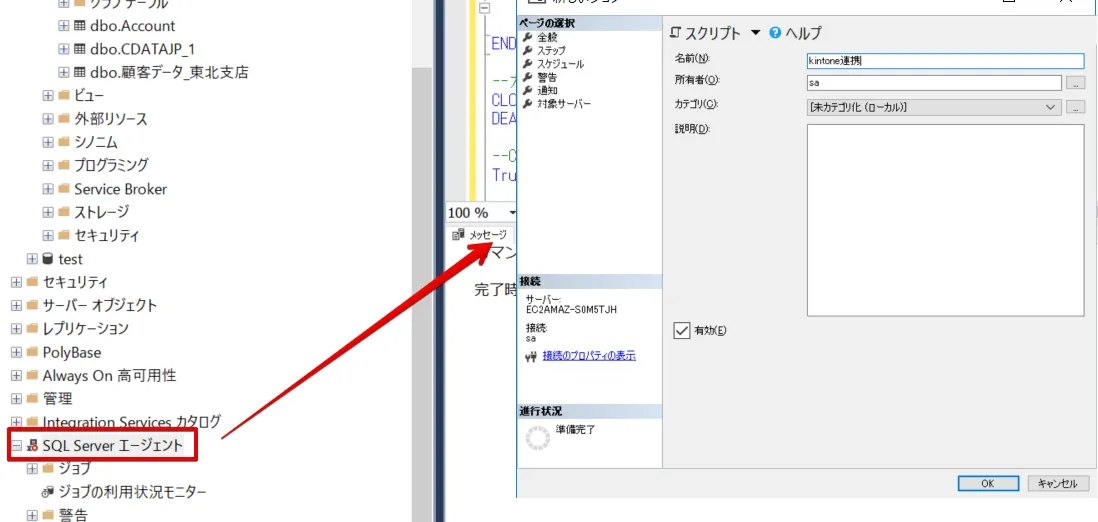Image resolution: width=1098 pixels, height=522 pixels.
Task: Click the dbo.顧客データ_東北支店 table icon
Action: coord(80,72)
